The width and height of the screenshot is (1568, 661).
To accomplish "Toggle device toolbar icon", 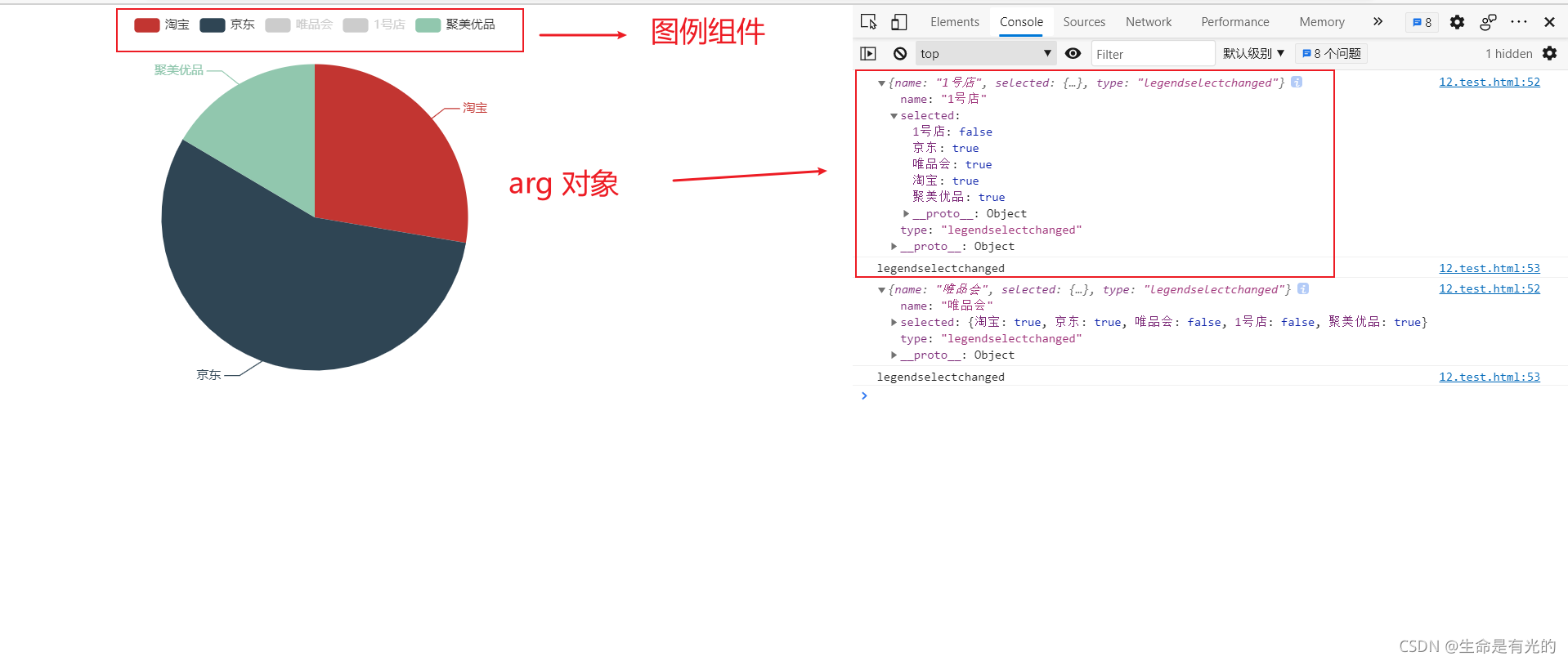I will click(899, 22).
